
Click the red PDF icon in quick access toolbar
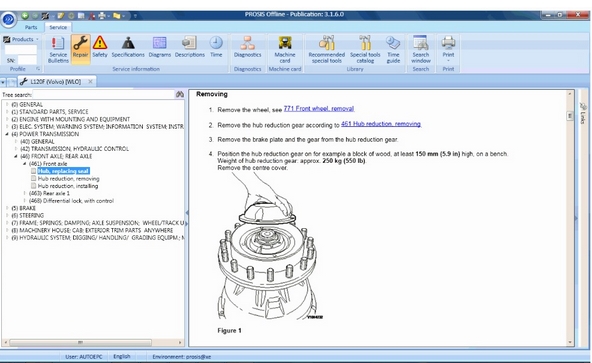coord(91,16)
